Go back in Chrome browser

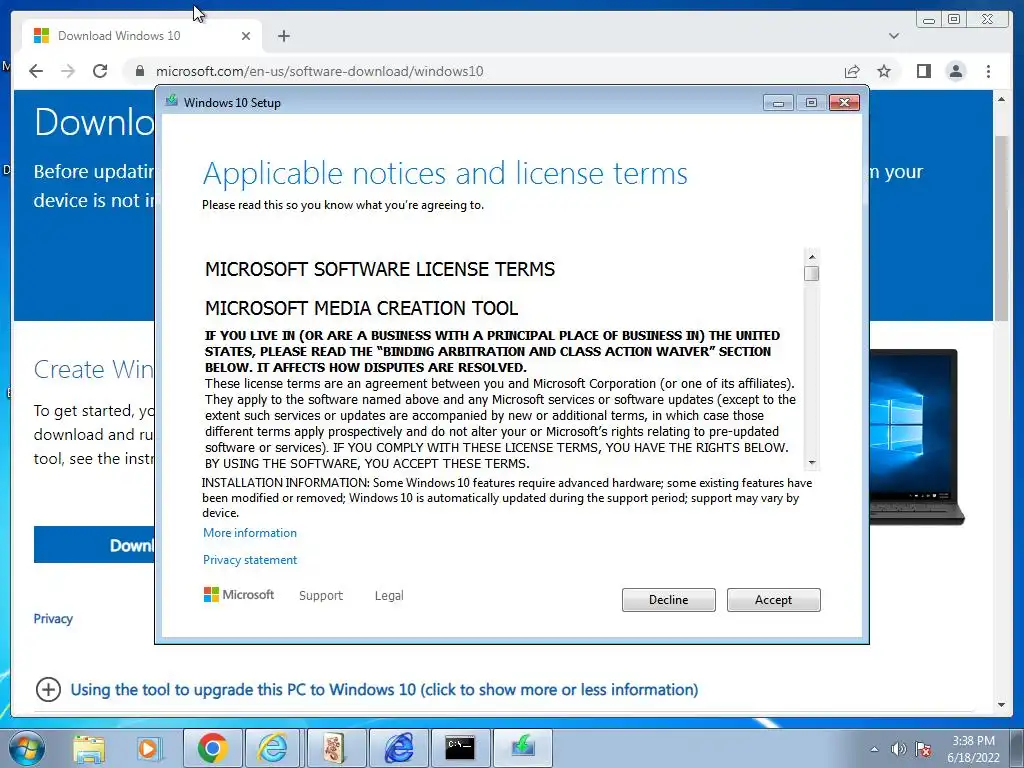point(36,71)
